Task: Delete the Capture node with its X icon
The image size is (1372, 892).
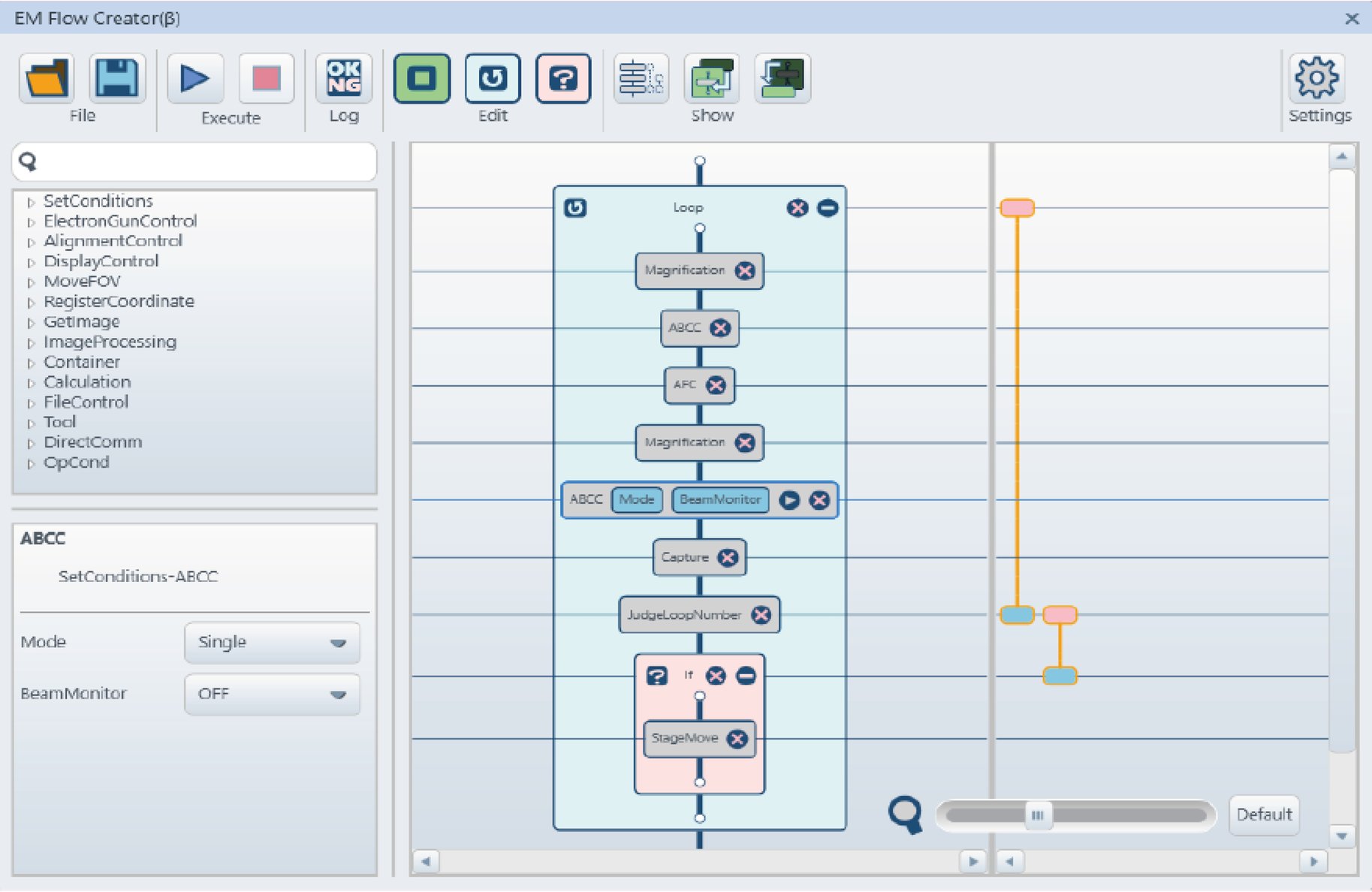Action: point(728,557)
